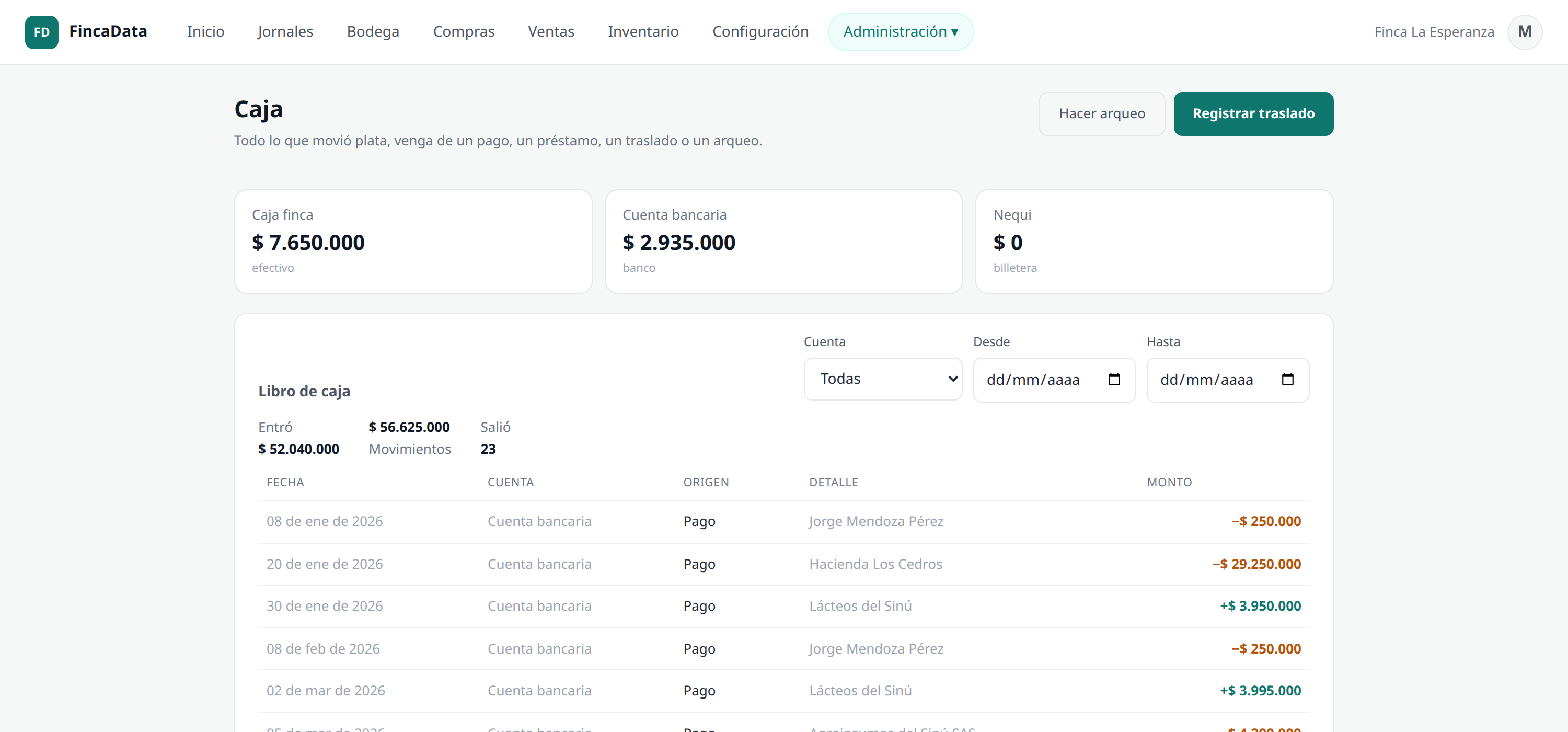1568x732 pixels.
Task: Click Registrar traslado button
Action: pos(1253,114)
